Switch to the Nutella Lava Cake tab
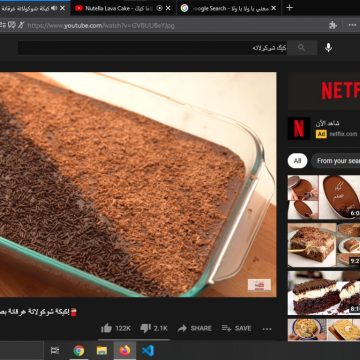The height and width of the screenshot is (360, 360). 123,8
